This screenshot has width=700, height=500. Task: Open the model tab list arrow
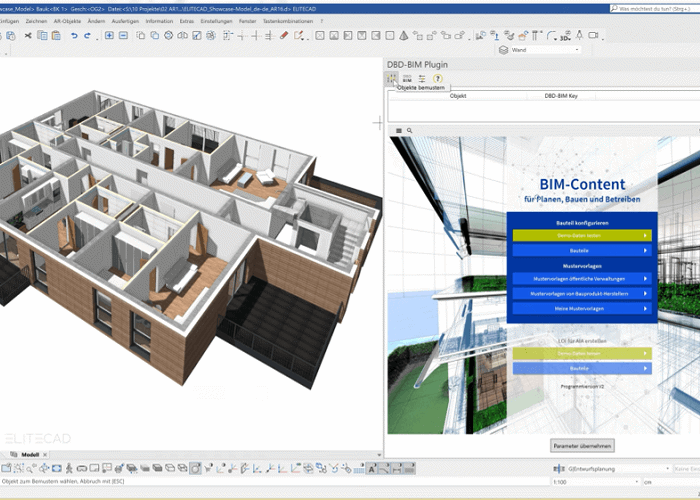pos(379,455)
